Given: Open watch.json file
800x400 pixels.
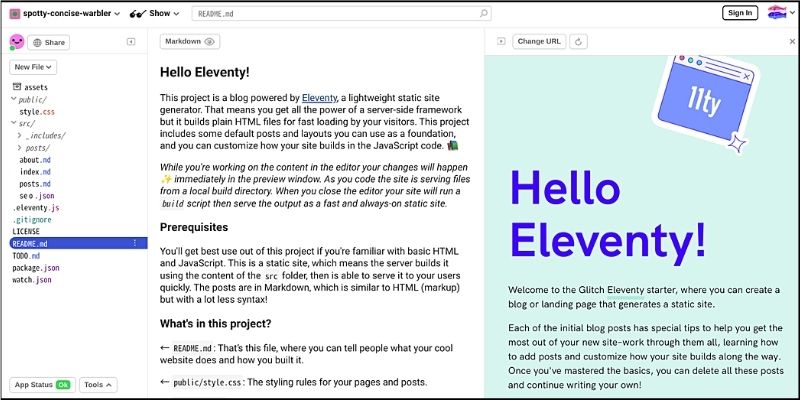Looking at the screenshot, I should (x=32, y=280).
